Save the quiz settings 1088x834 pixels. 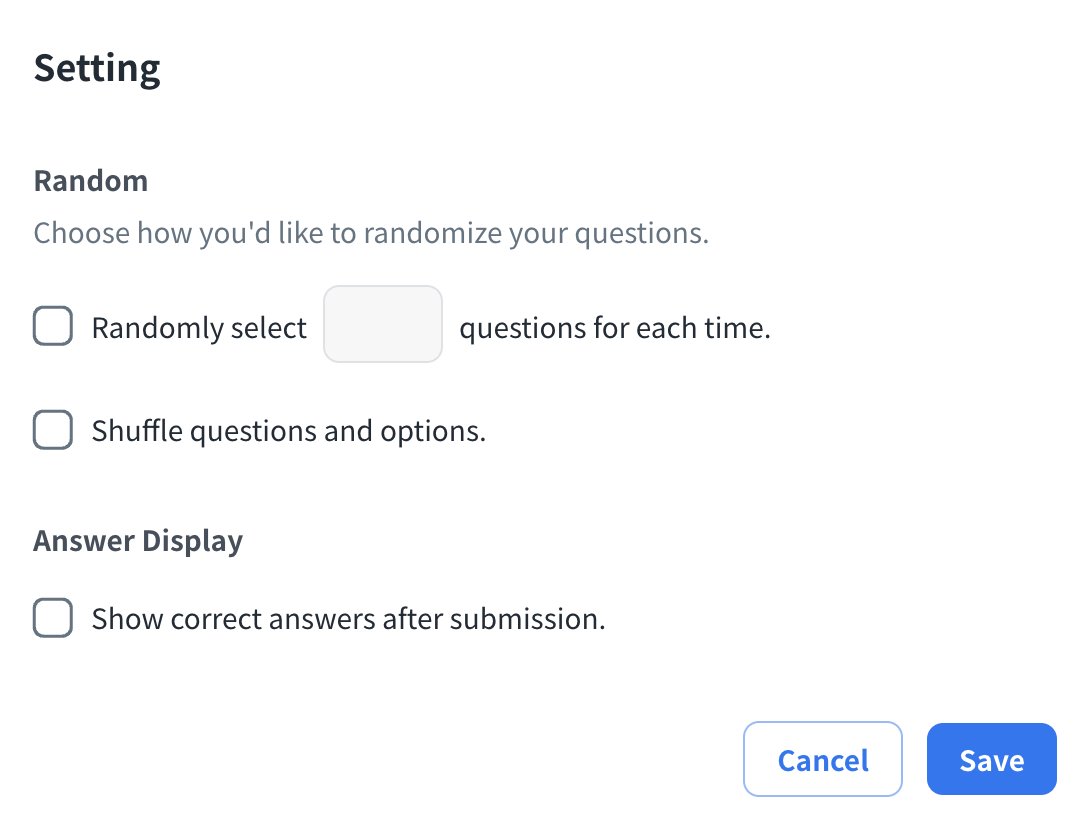point(991,760)
